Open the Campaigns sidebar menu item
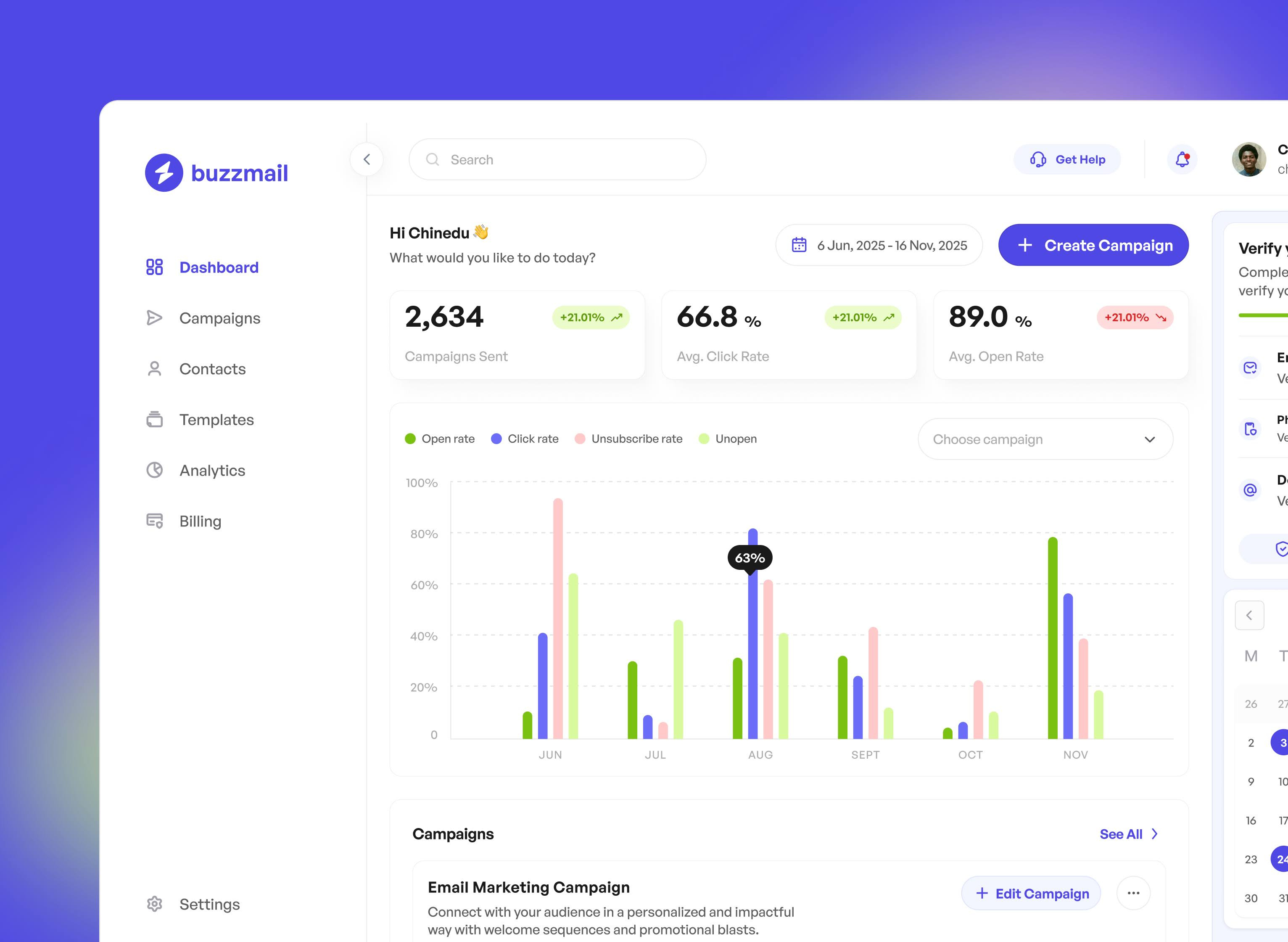 [219, 318]
